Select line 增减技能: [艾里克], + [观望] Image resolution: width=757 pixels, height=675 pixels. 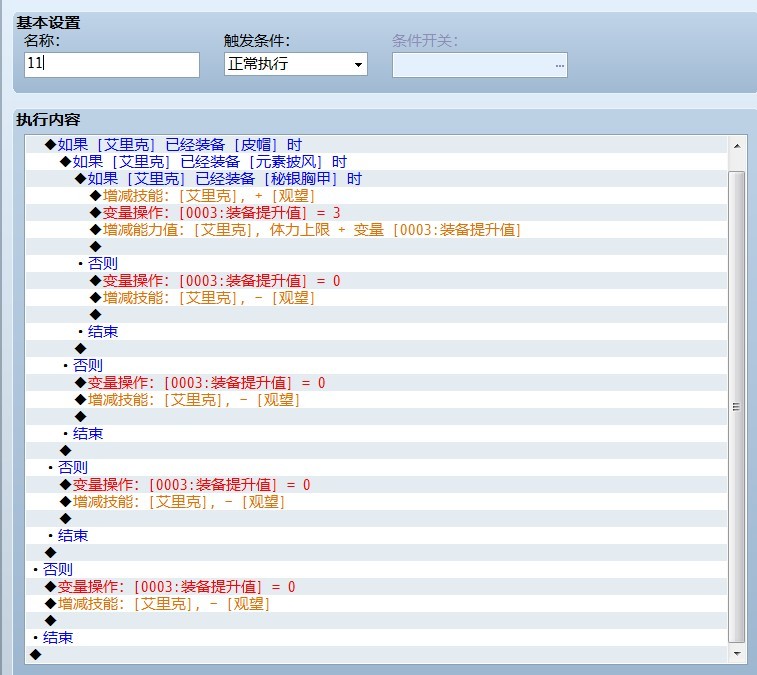click(376, 196)
